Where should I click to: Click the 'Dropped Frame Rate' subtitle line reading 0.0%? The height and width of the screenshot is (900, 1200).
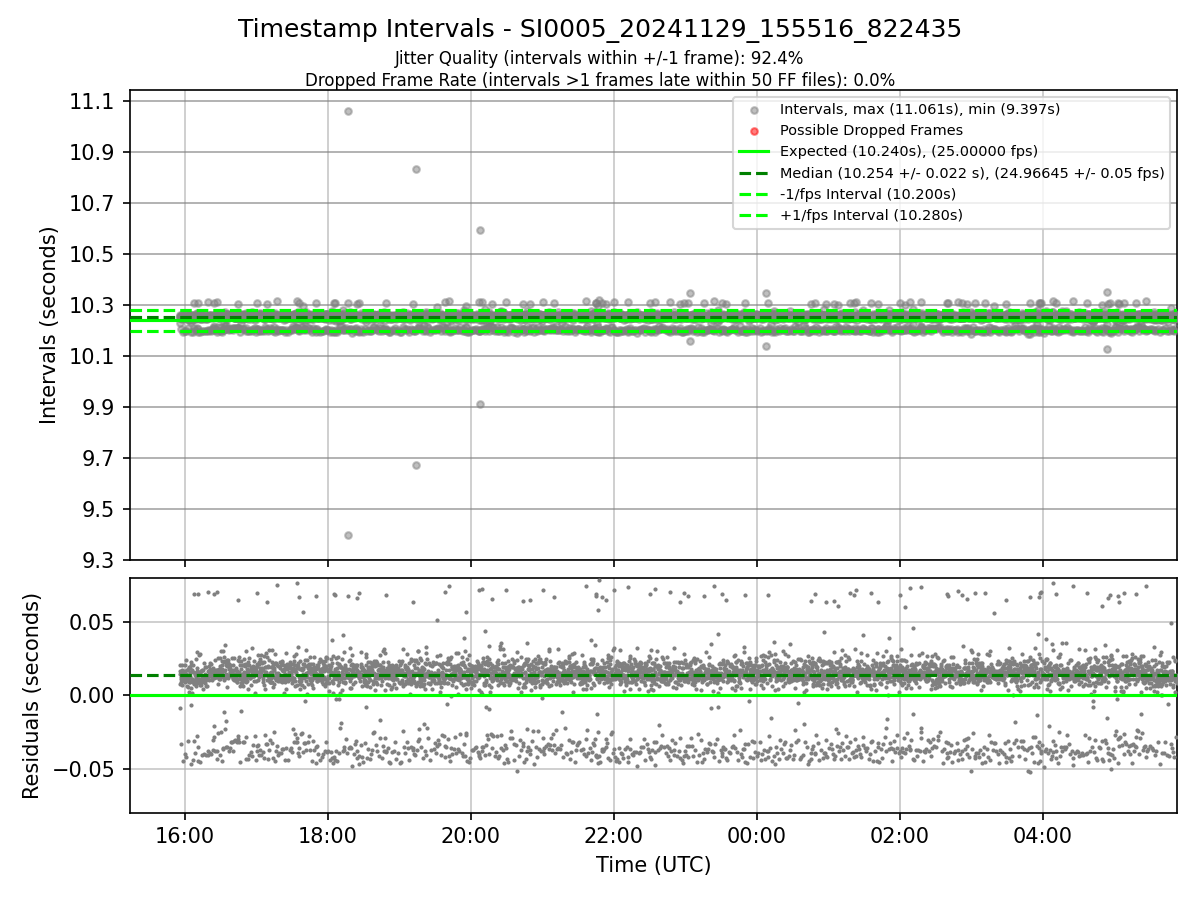600,80
